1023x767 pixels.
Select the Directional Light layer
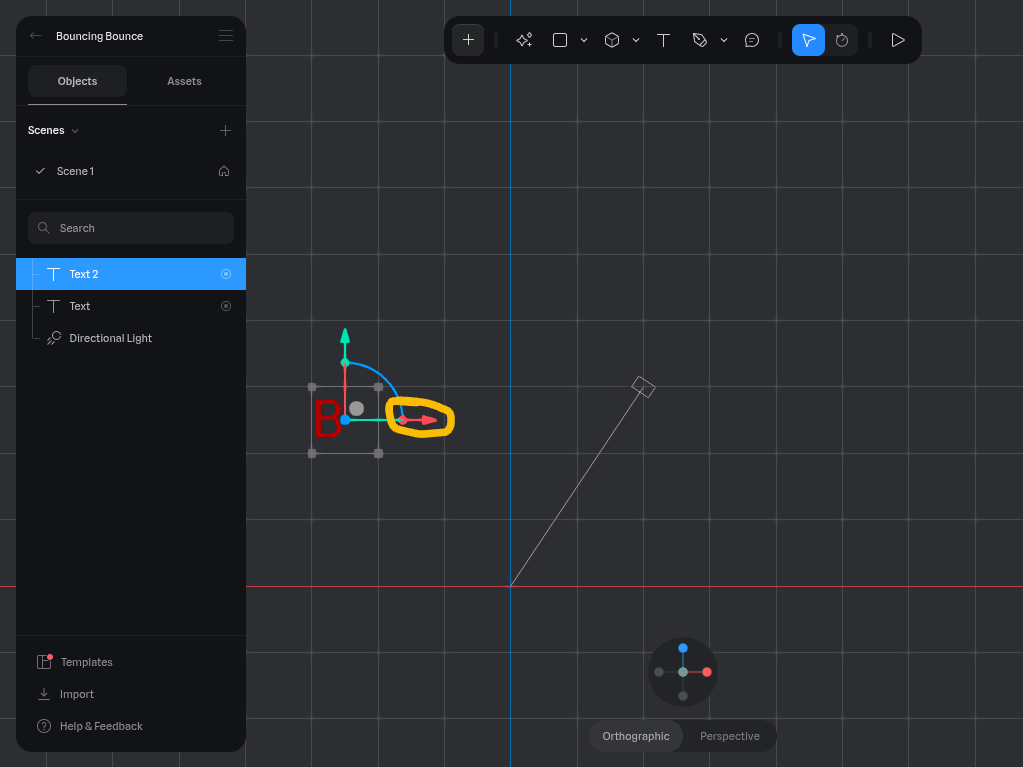[130, 338]
